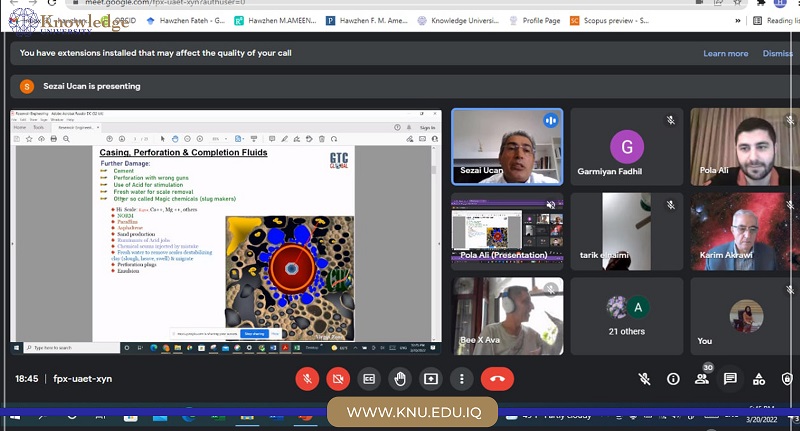This screenshot has width=800, height=431.
Task: Open the ORCID bookmark
Action: click(119, 20)
